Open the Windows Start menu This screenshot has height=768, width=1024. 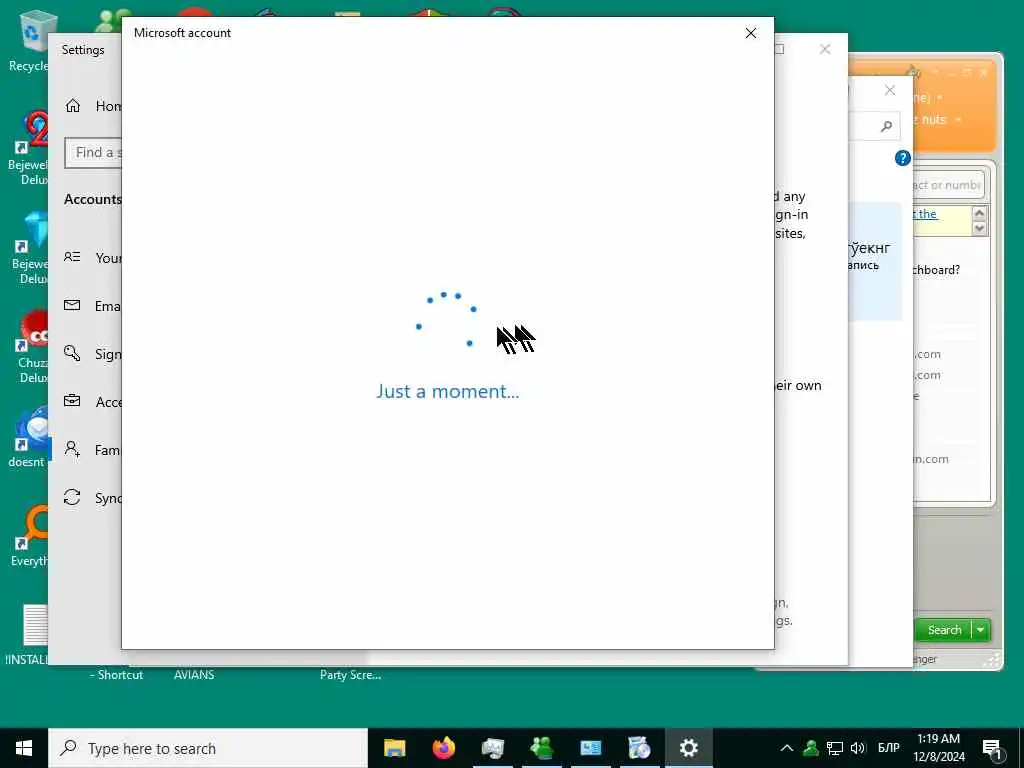[24, 748]
